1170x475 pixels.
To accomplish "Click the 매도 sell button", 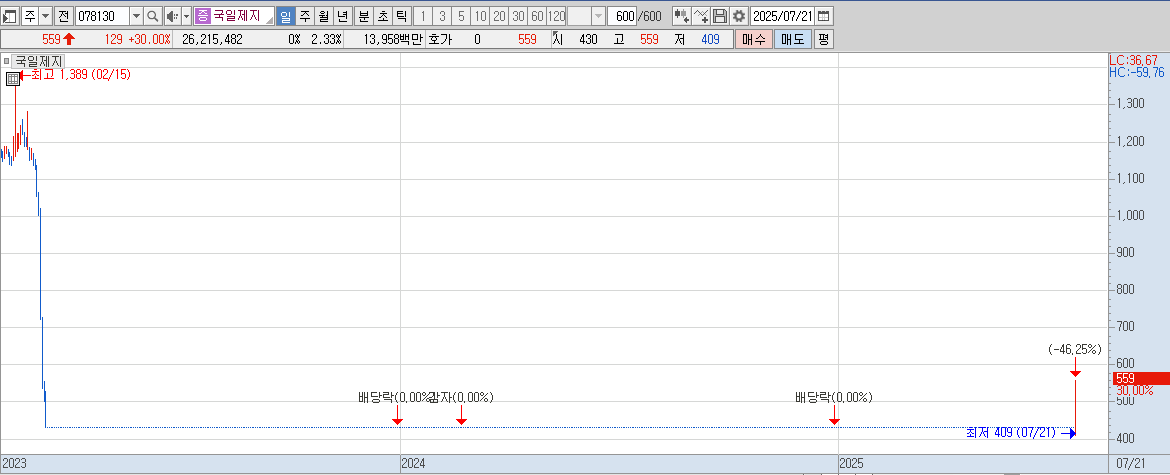I will point(792,40).
